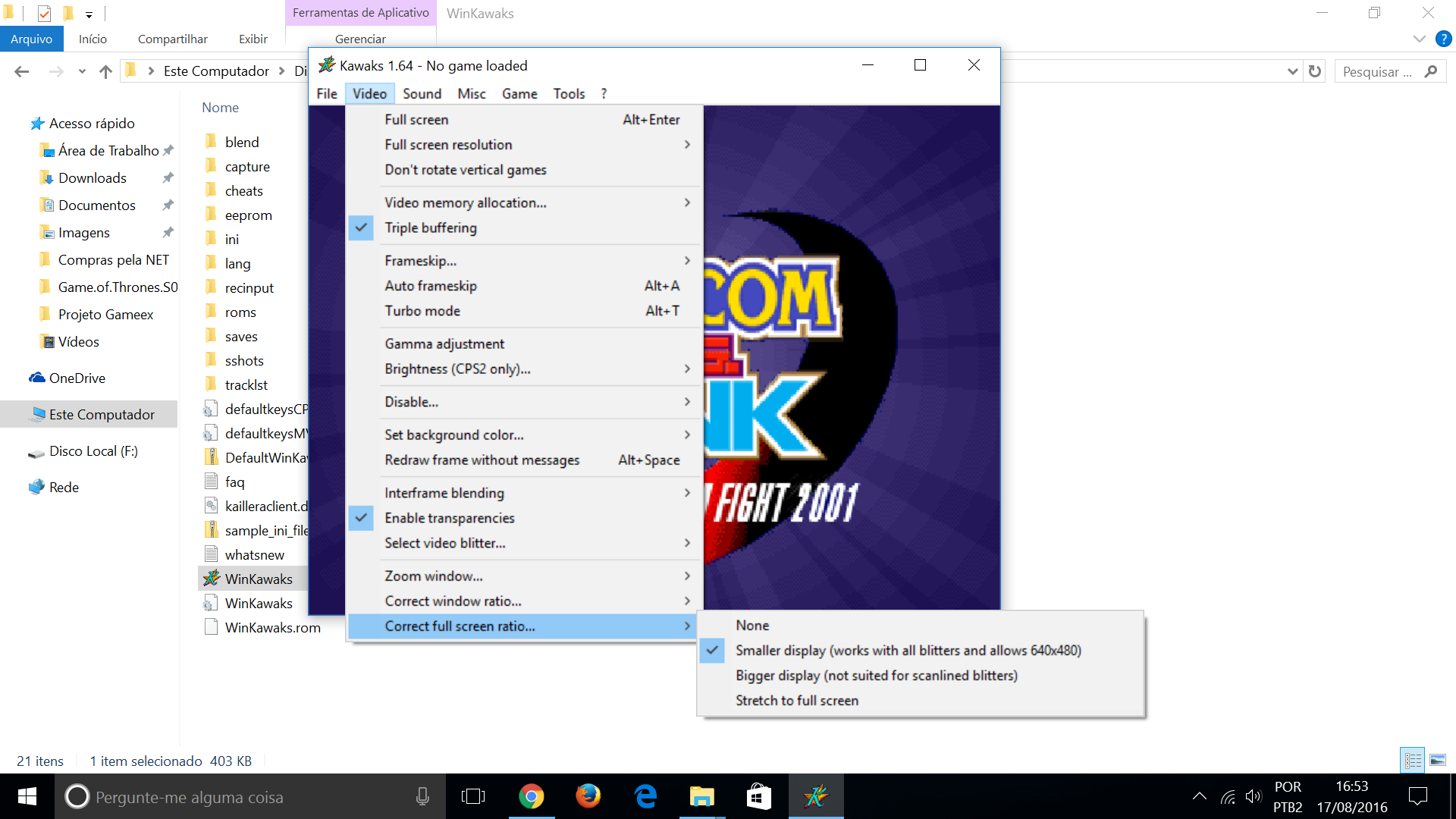Open the Kawaks ? help menu
This screenshot has width=1456, height=819.
pyautogui.click(x=604, y=93)
